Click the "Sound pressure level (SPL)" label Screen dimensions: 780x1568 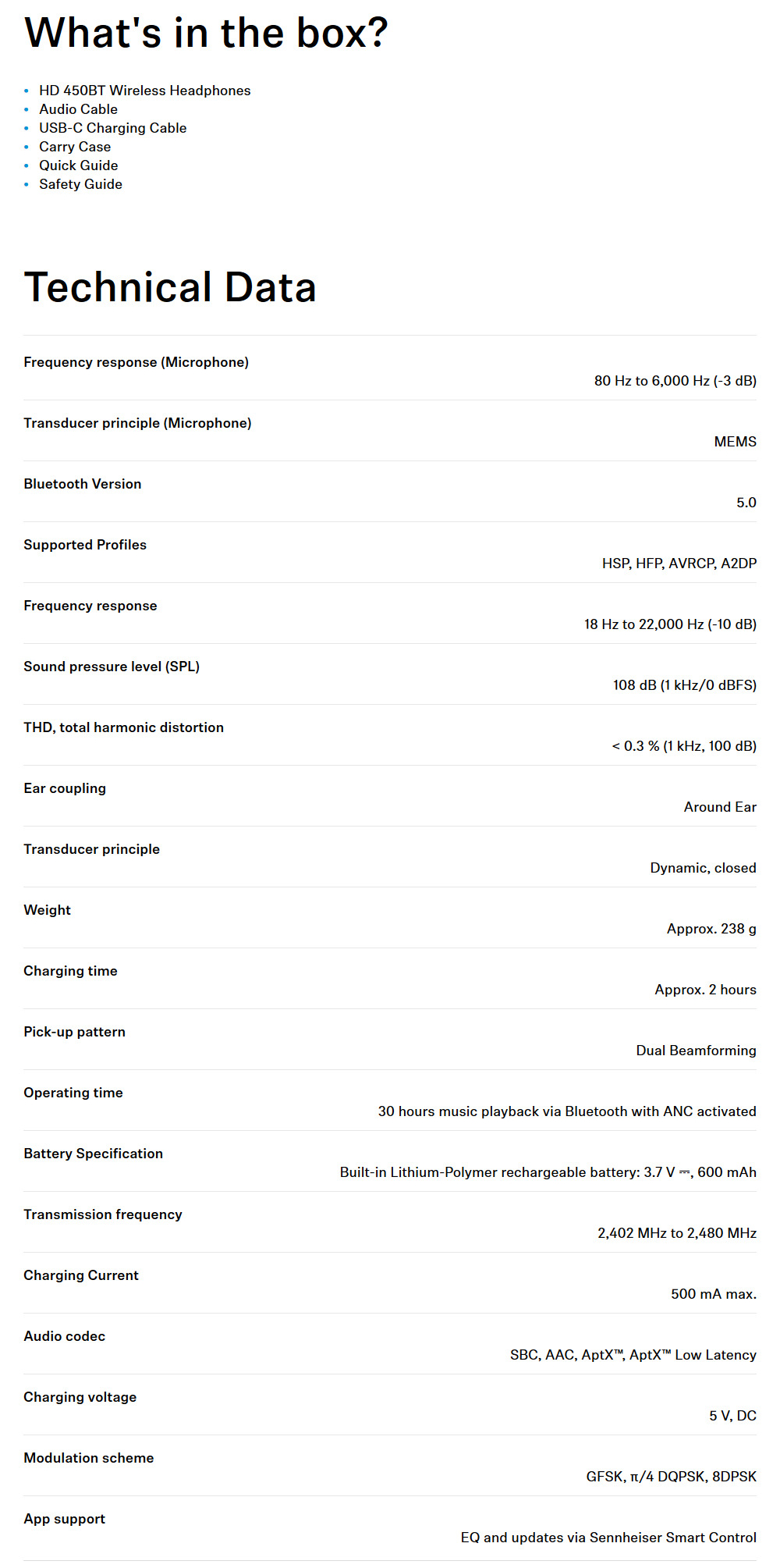(x=112, y=667)
